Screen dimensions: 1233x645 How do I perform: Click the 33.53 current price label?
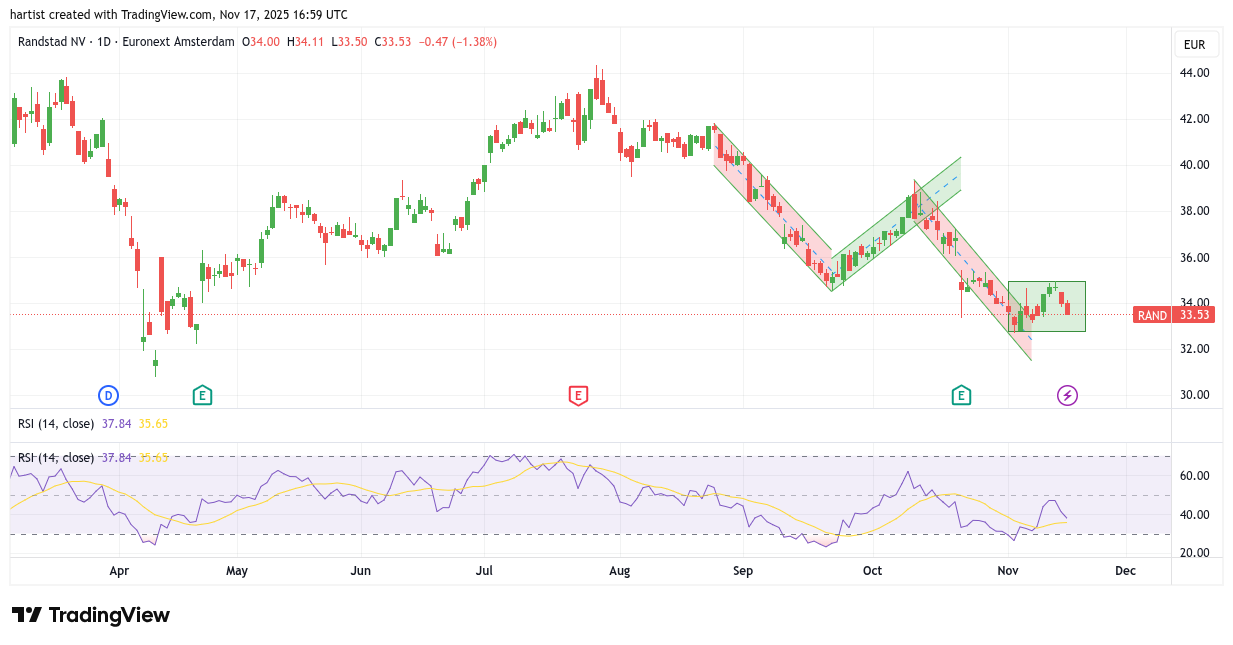1194,315
